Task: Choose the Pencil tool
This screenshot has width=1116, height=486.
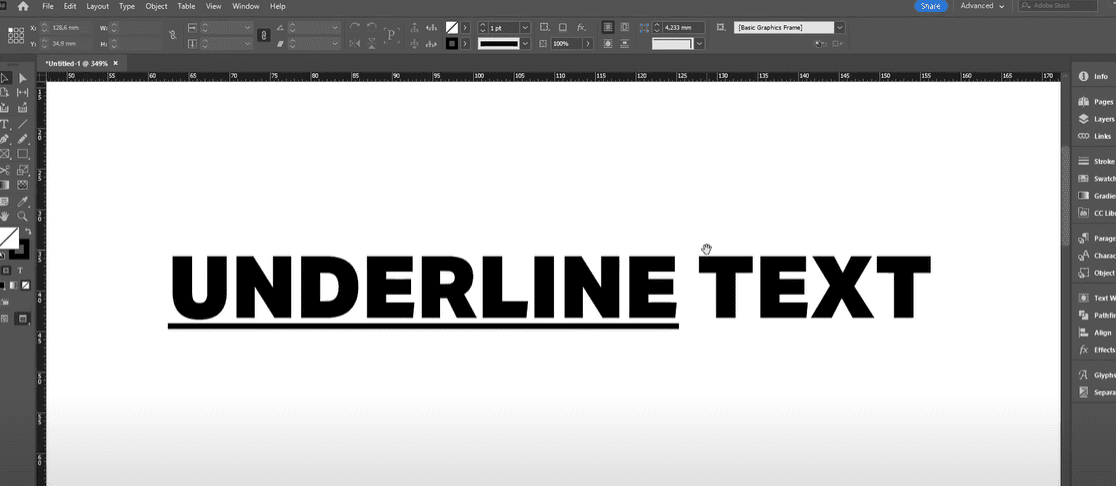Action: tap(22, 139)
